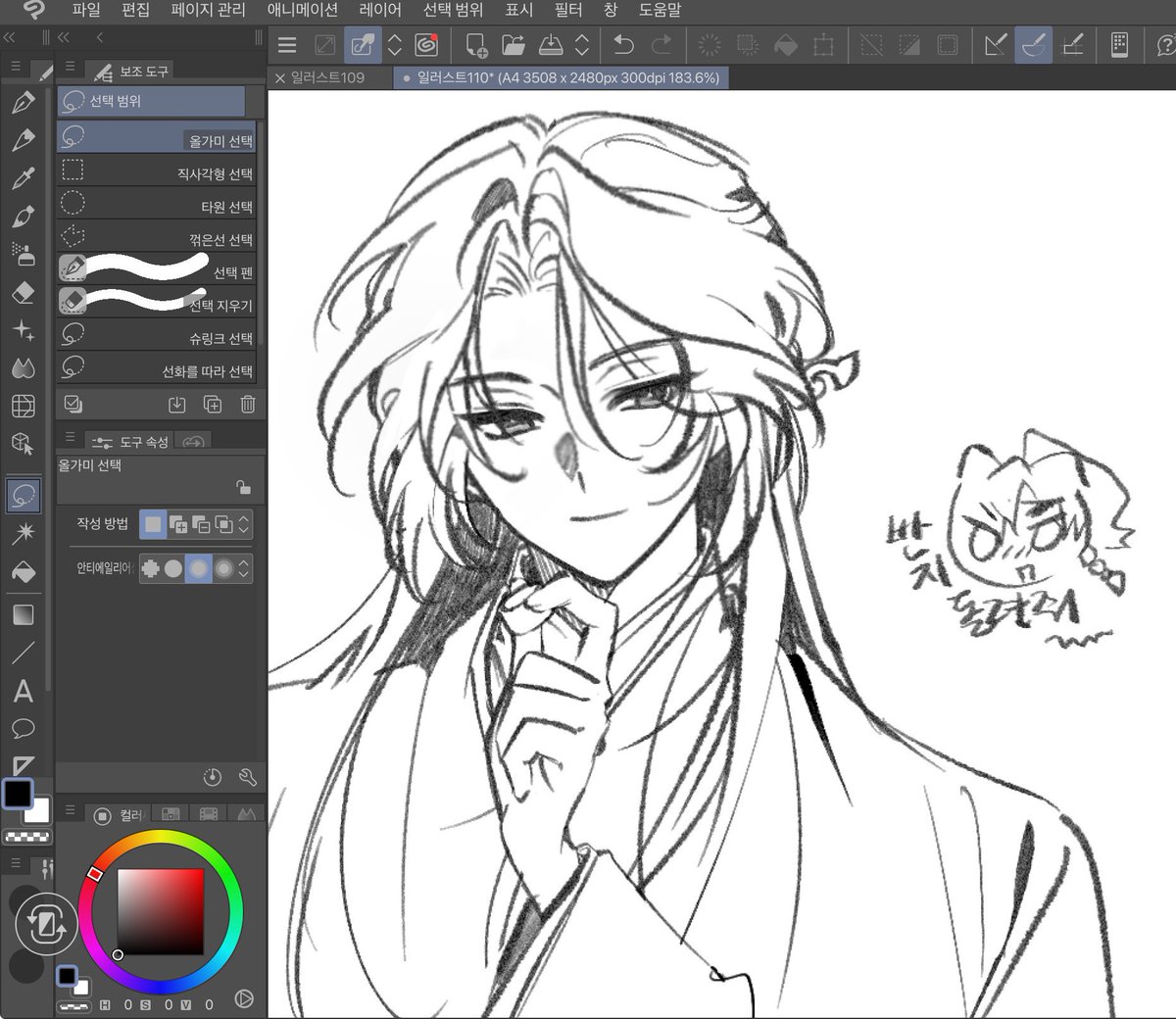The image size is (1176, 1019).
Task: Open tool settings wrench icon in Tool Property
Action: 247,777
